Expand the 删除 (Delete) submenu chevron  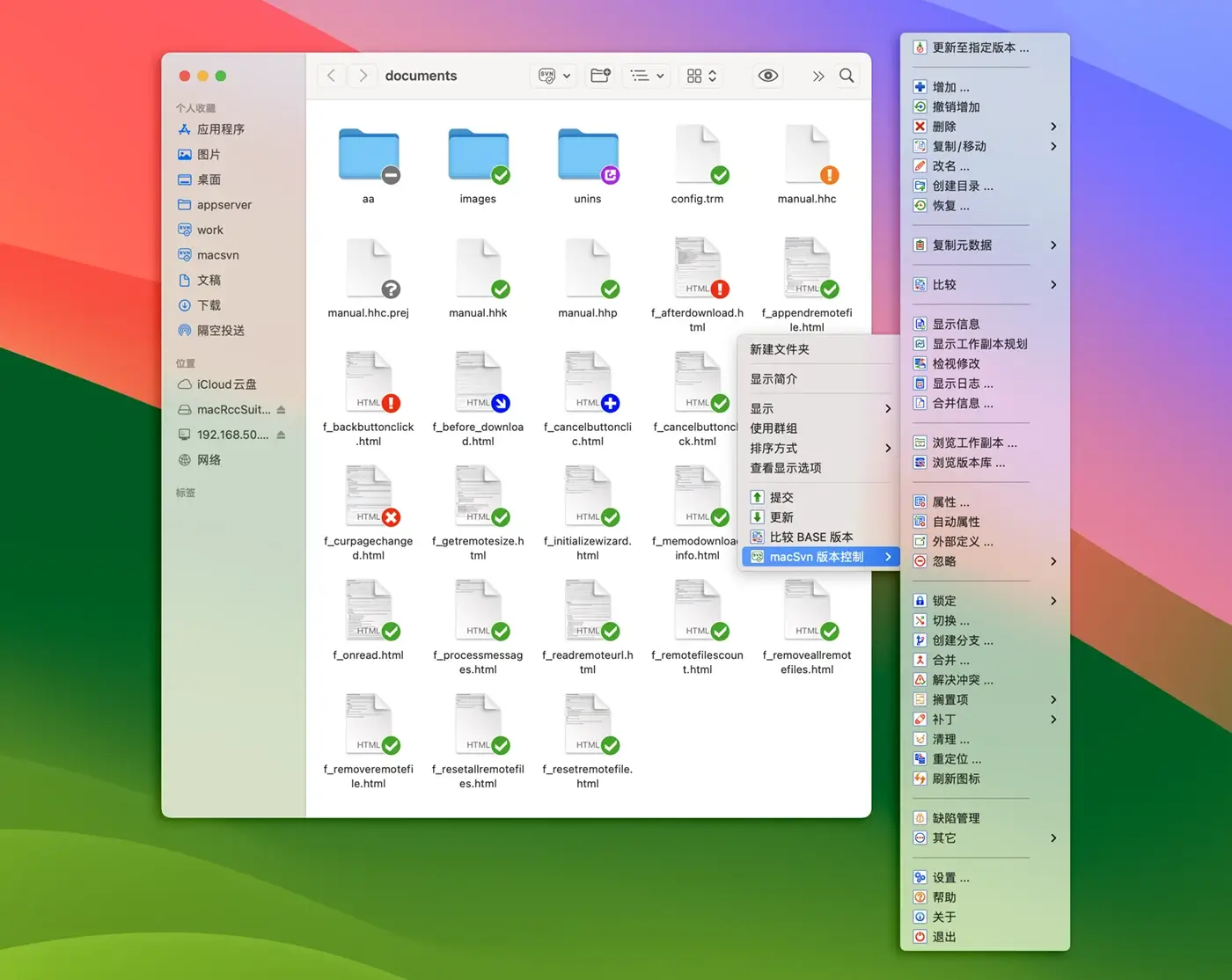1052,126
